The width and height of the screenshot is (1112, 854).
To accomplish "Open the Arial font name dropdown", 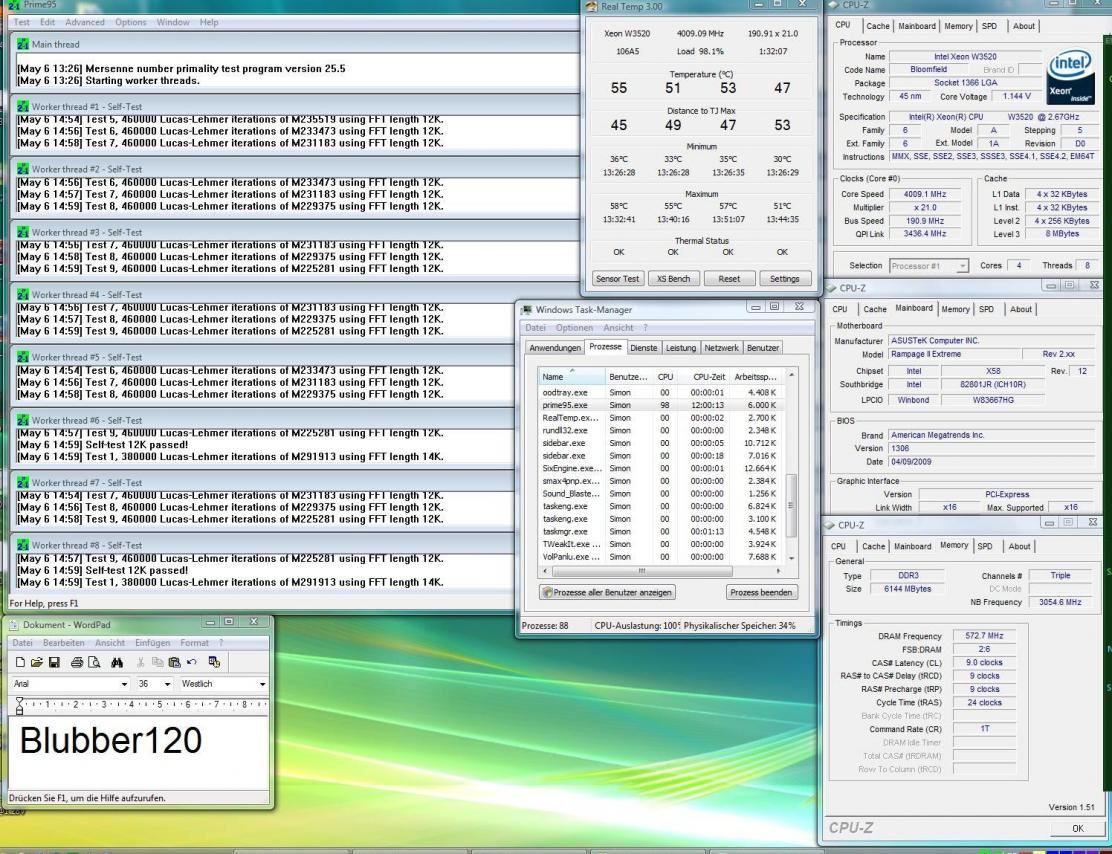I will (124, 684).
